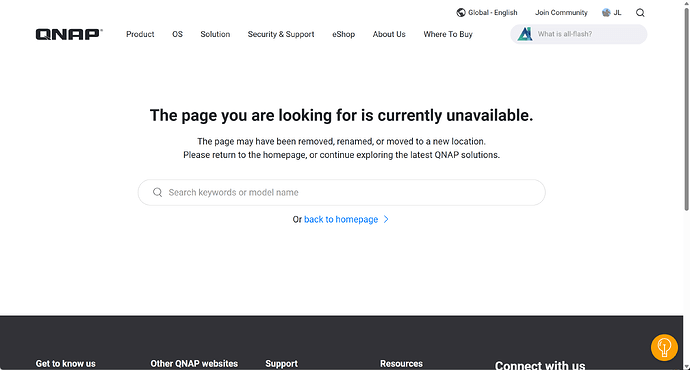The height and width of the screenshot is (370, 690).
Task: Click the magnifier icon in keyword search box
Action: (157, 192)
